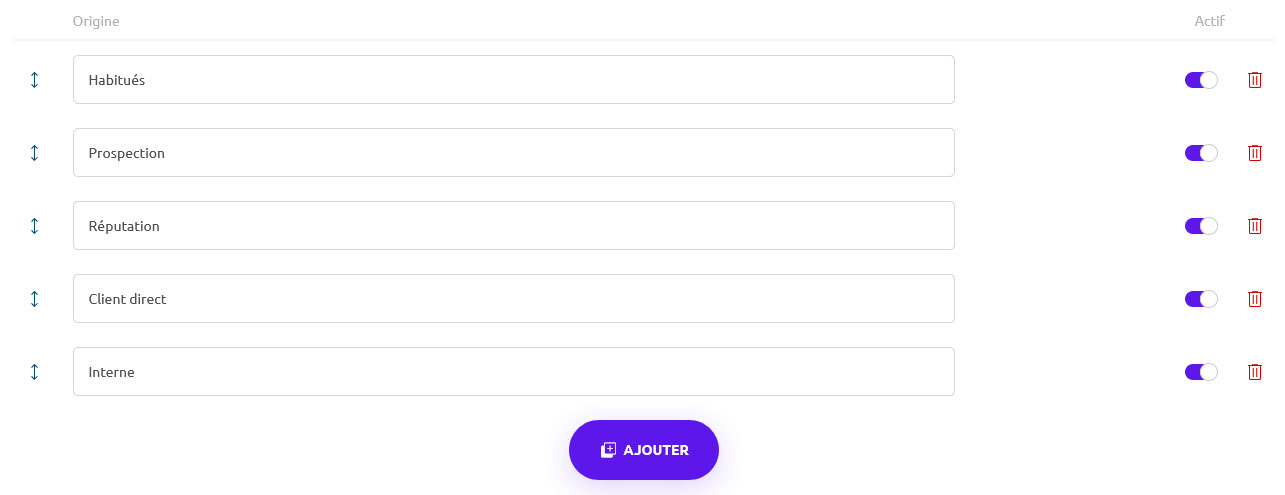Select the Interne origin input field

(513, 372)
